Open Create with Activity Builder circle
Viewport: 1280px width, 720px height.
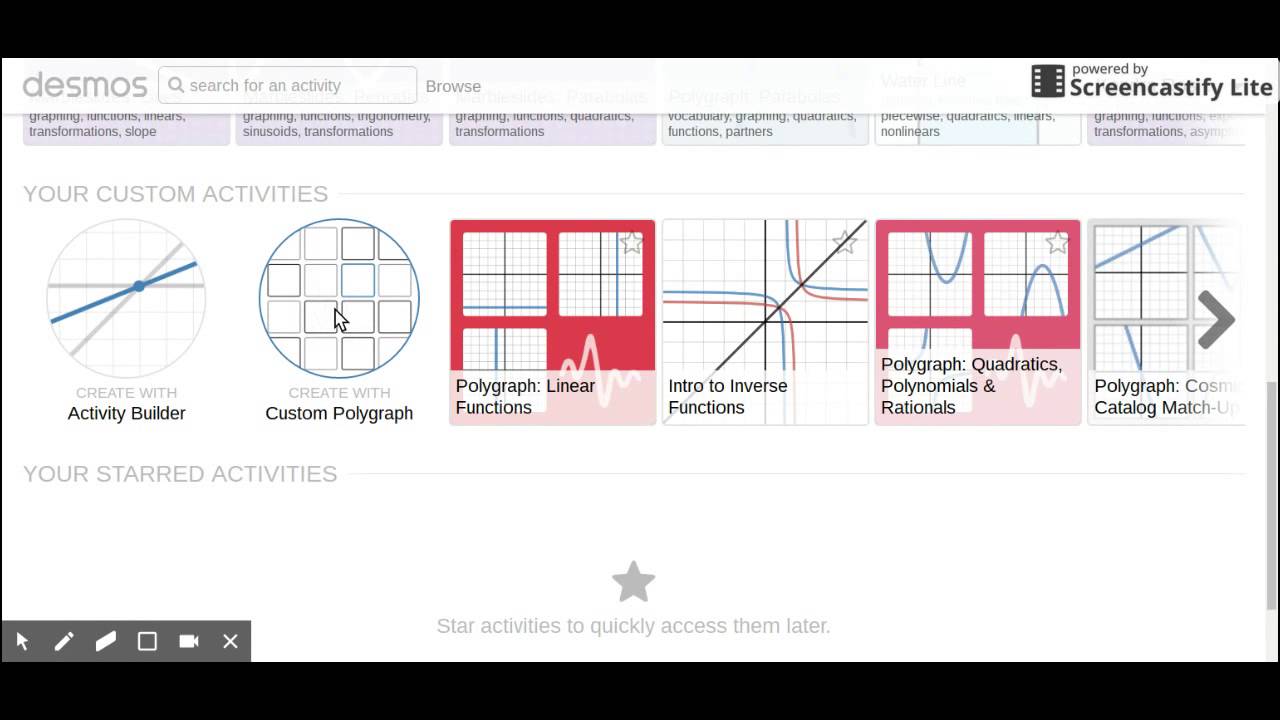[x=126, y=298]
